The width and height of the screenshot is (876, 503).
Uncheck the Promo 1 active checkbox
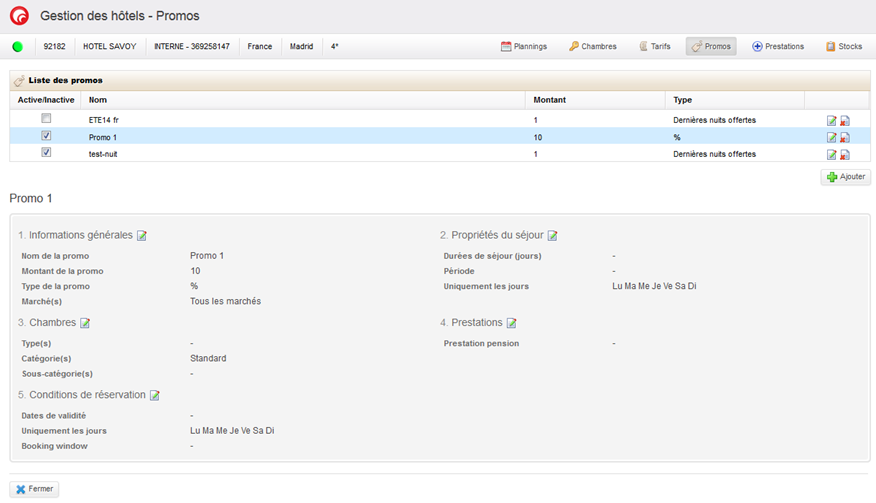tap(46, 136)
